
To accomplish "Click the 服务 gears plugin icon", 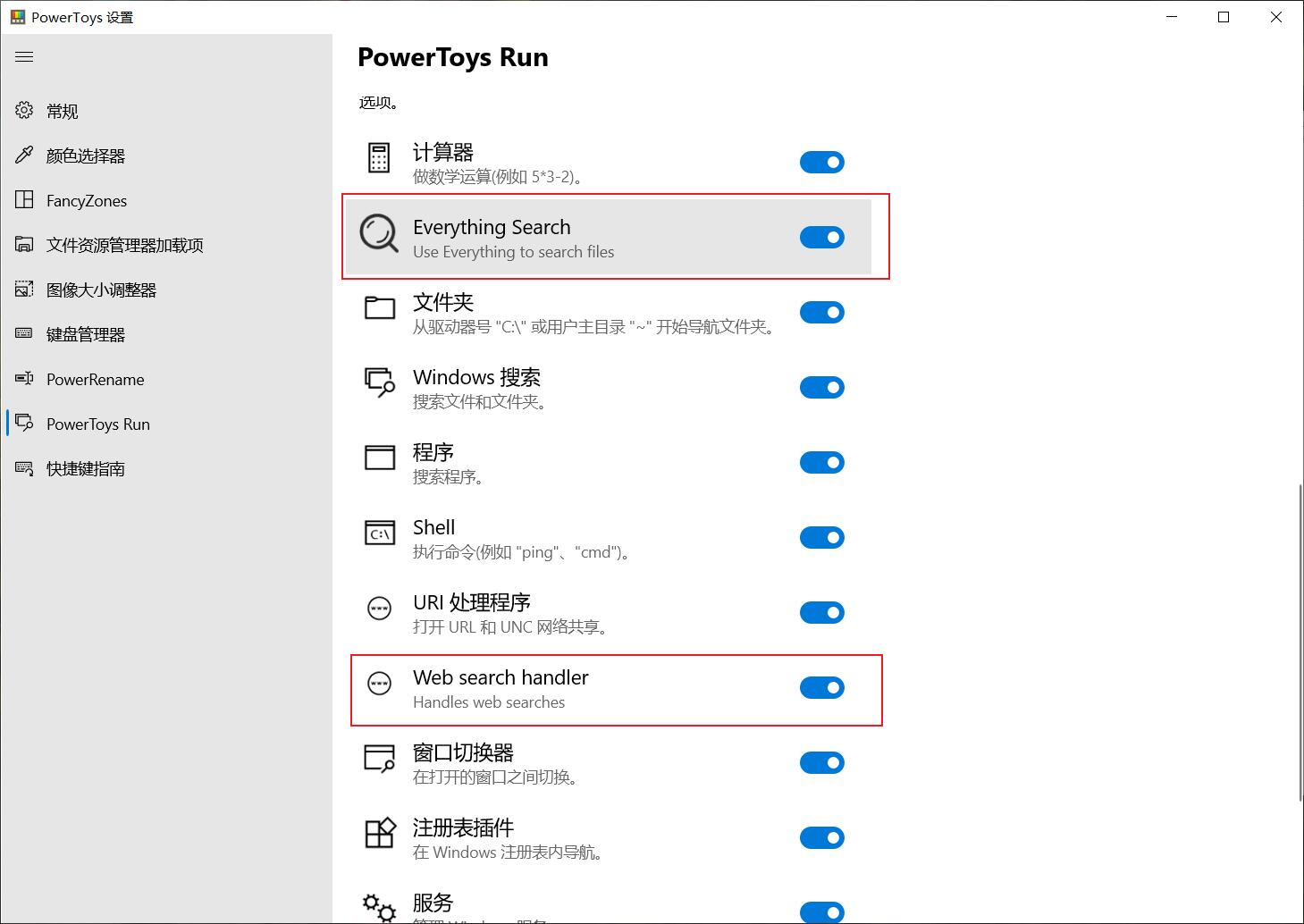I will 379,907.
